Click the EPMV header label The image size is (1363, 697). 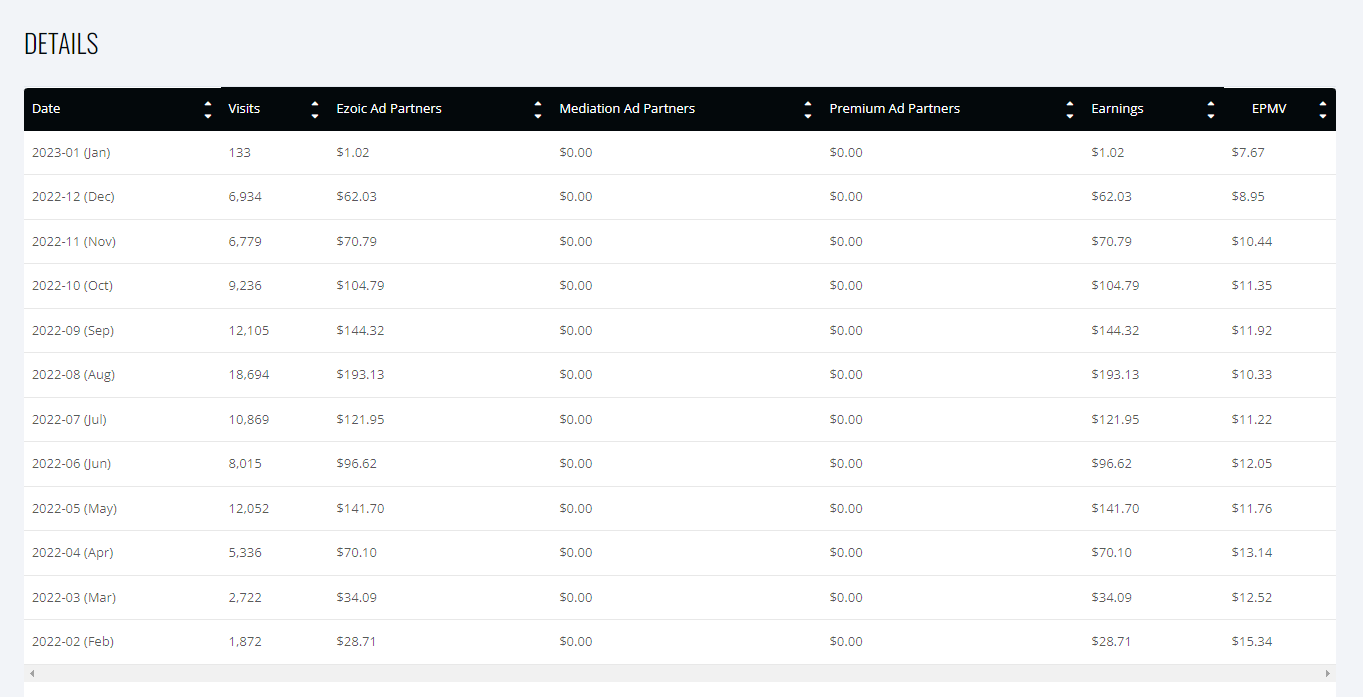(x=1269, y=109)
